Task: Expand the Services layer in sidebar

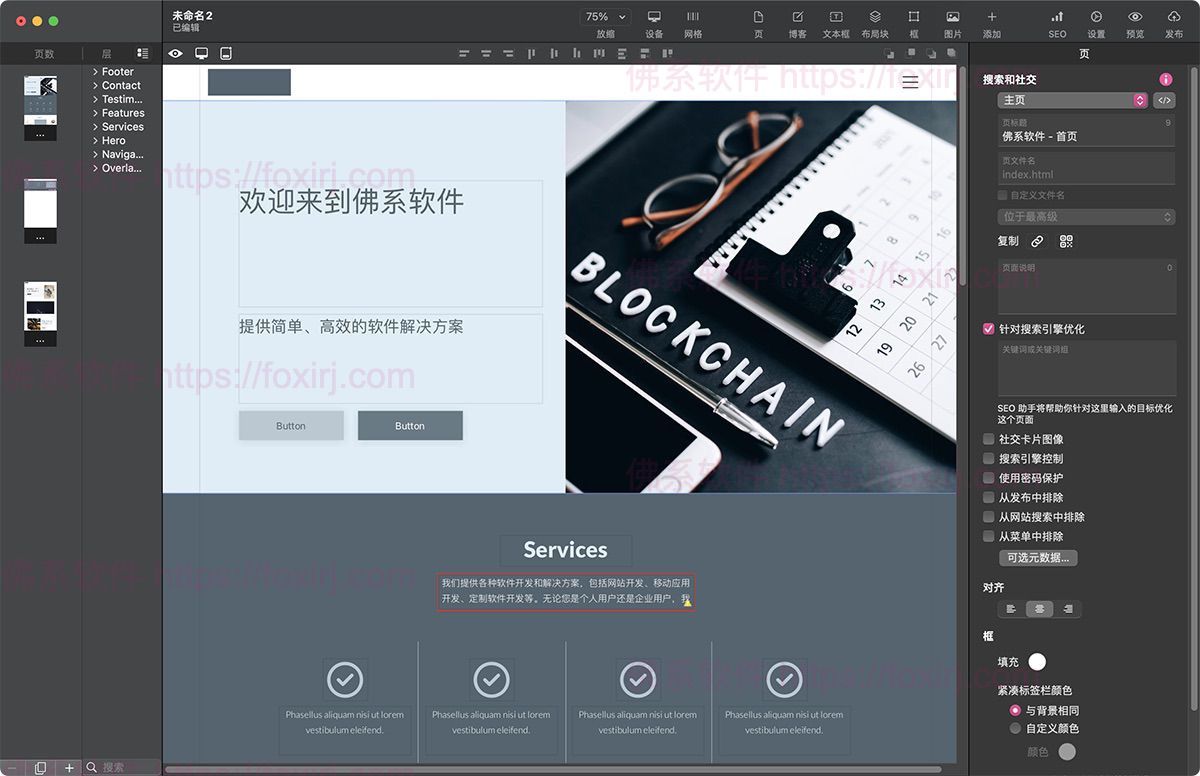Action: point(96,126)
